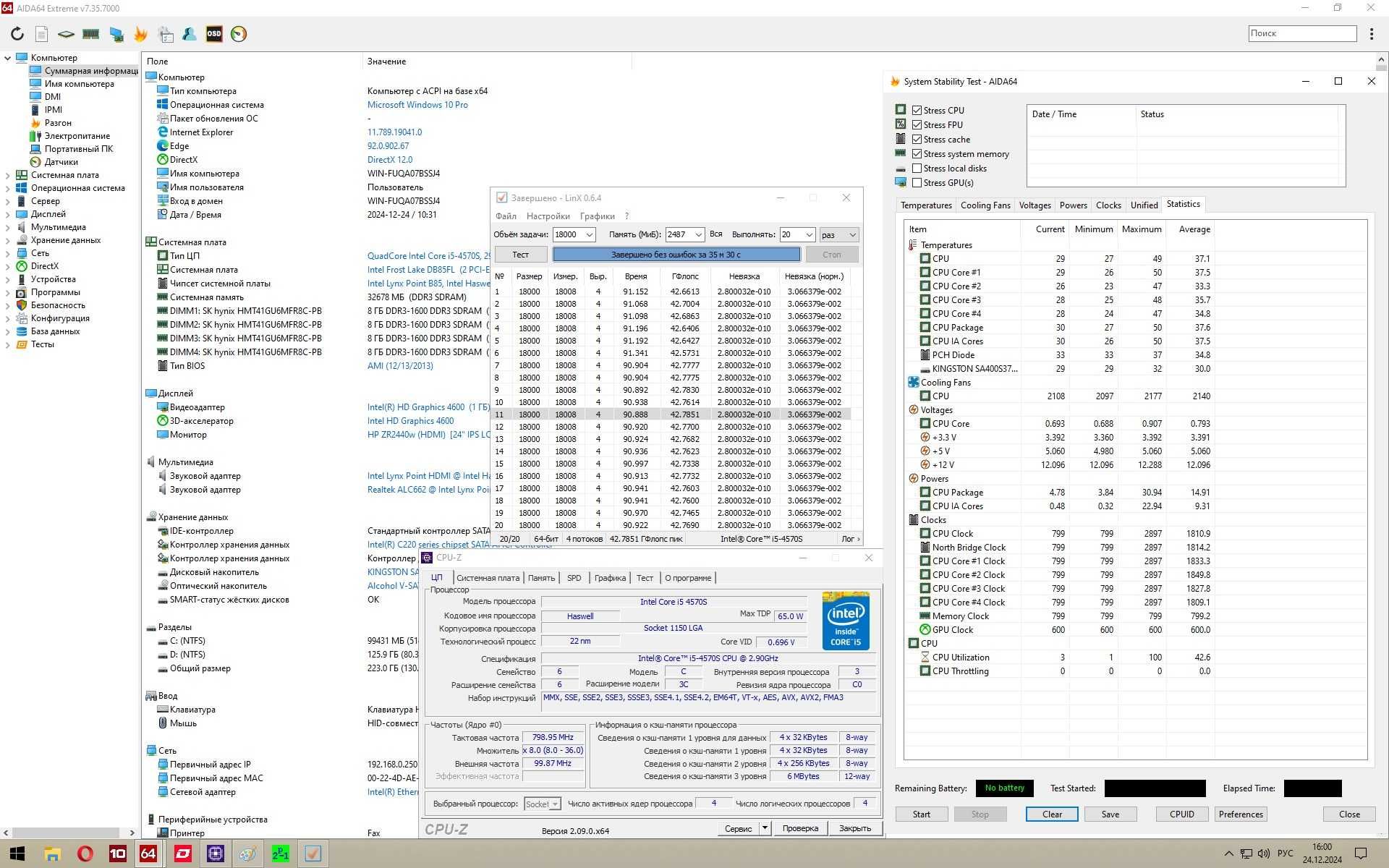Image resolution: width=1389 pixels, height=868 pixels.
Task: Click the network icon in system tray
Action: [1246, 854]
